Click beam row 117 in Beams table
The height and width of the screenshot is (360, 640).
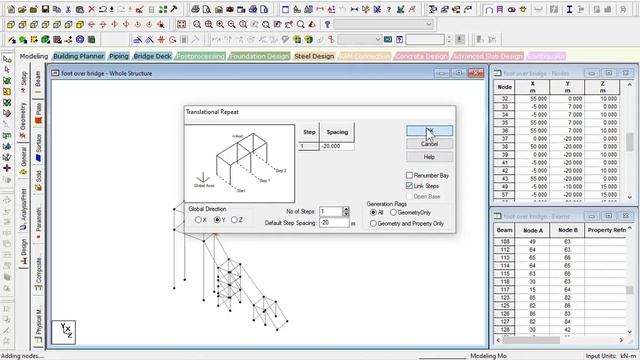[560, 289]
